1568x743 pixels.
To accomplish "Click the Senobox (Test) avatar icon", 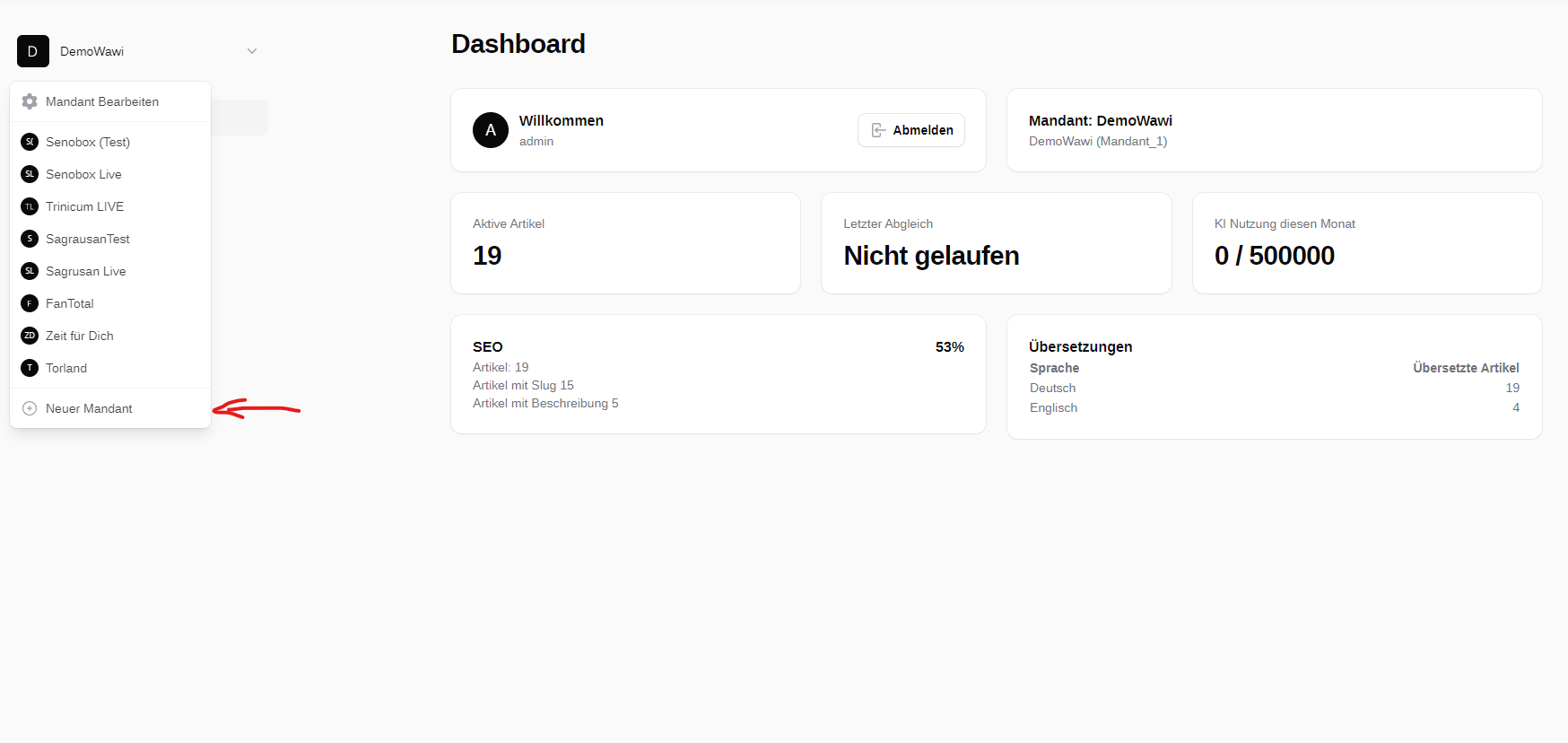I will pyautogui.click(x=30, y=142).
